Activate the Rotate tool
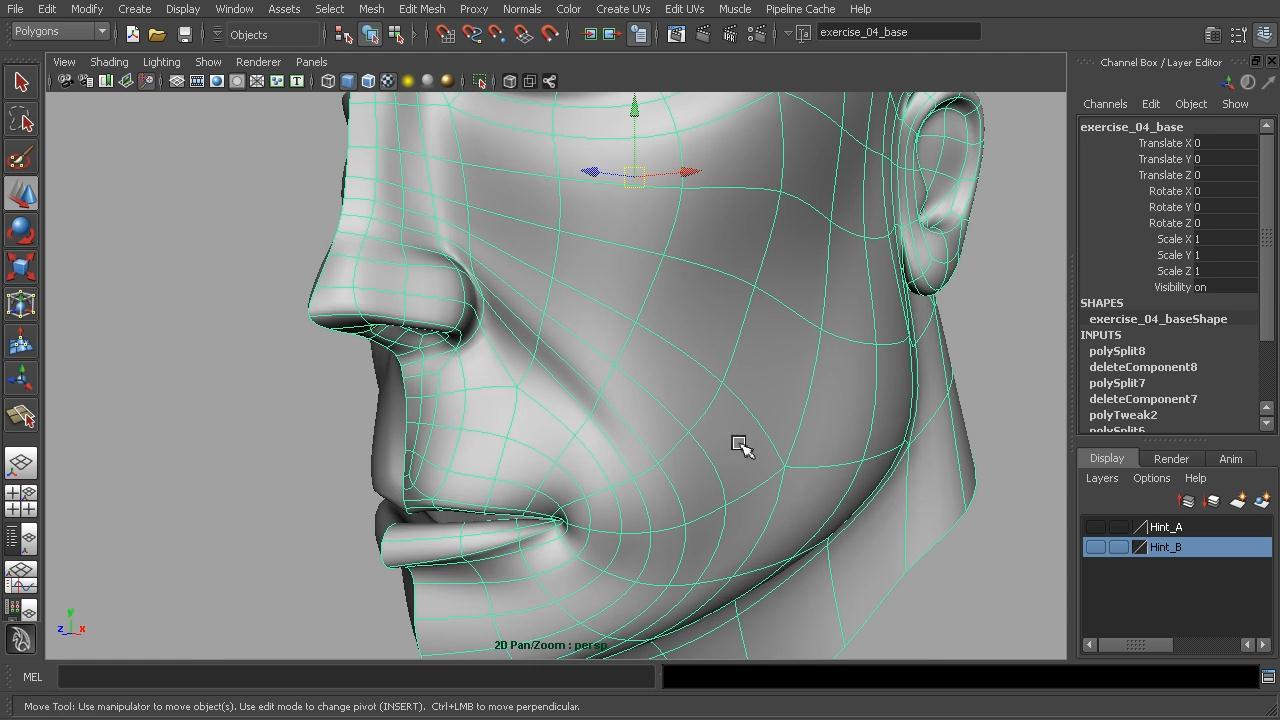Screen dimensions: 1280x720 [x=21, y=231]
